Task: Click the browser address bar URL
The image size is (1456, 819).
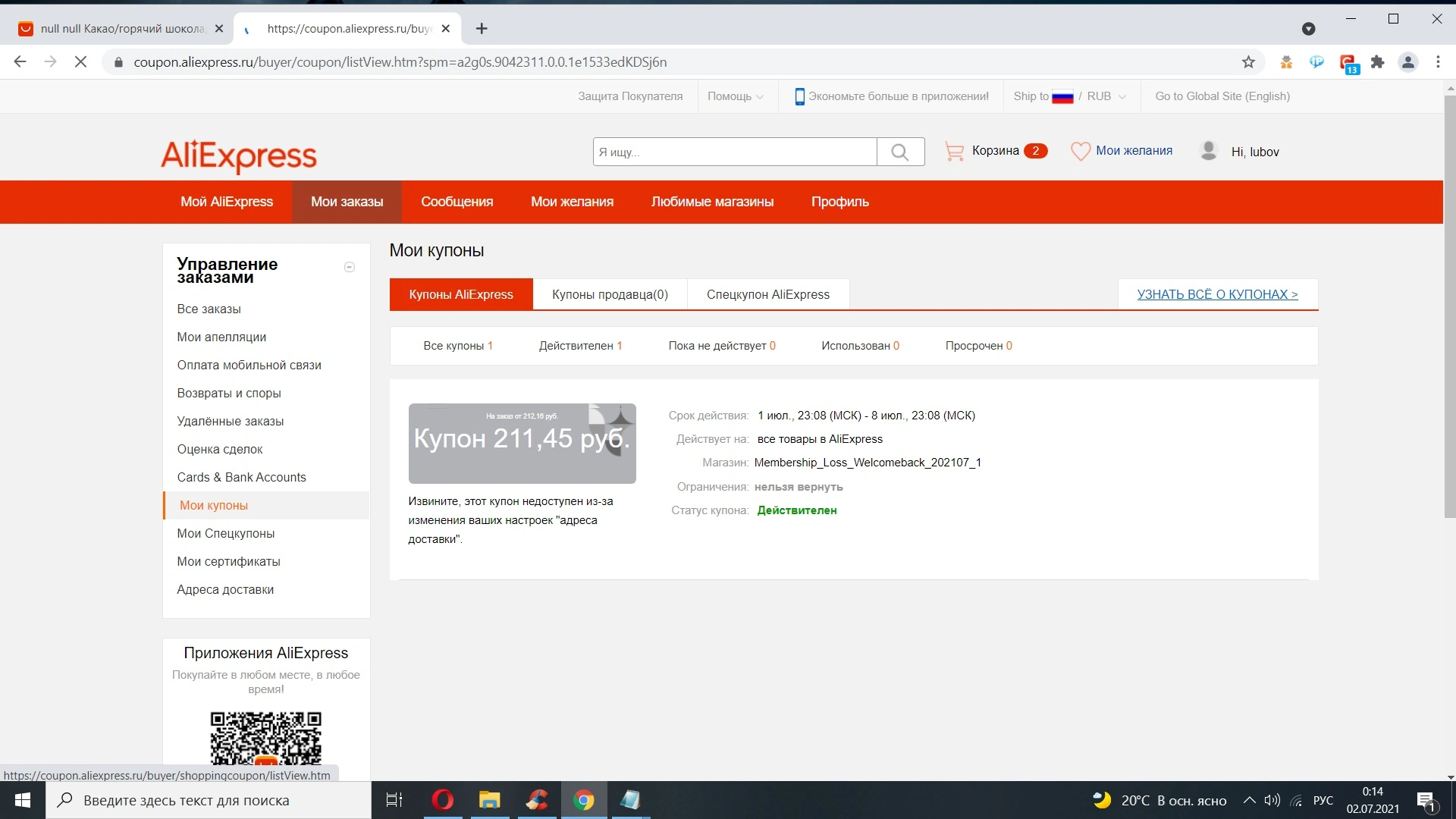Action: [x=400, y=62]
